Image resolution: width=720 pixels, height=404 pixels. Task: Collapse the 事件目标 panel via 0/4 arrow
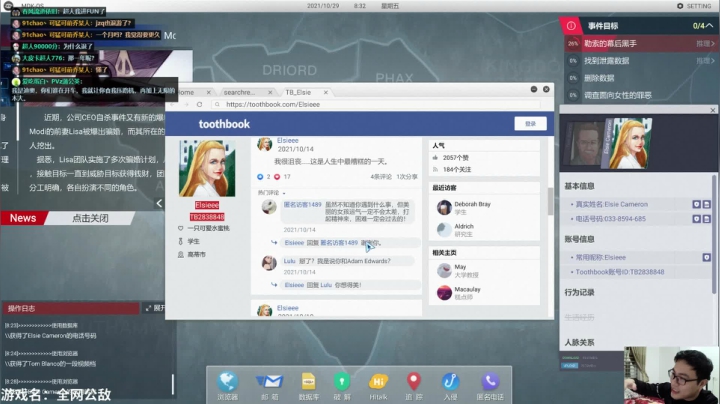tap(709, 26)
